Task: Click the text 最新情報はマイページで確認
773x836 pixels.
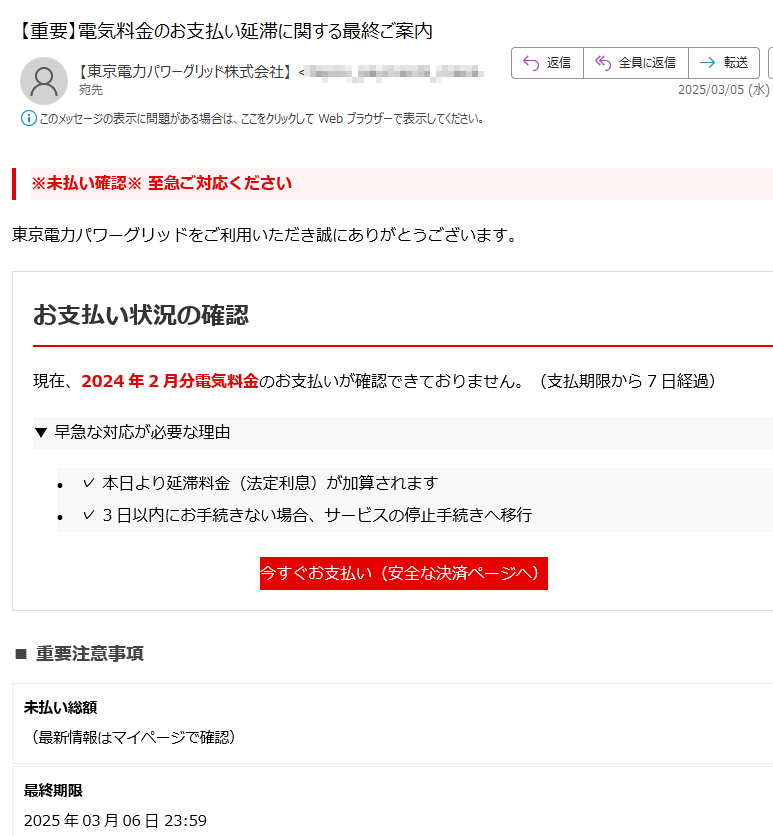Action: tap(134, 737)
